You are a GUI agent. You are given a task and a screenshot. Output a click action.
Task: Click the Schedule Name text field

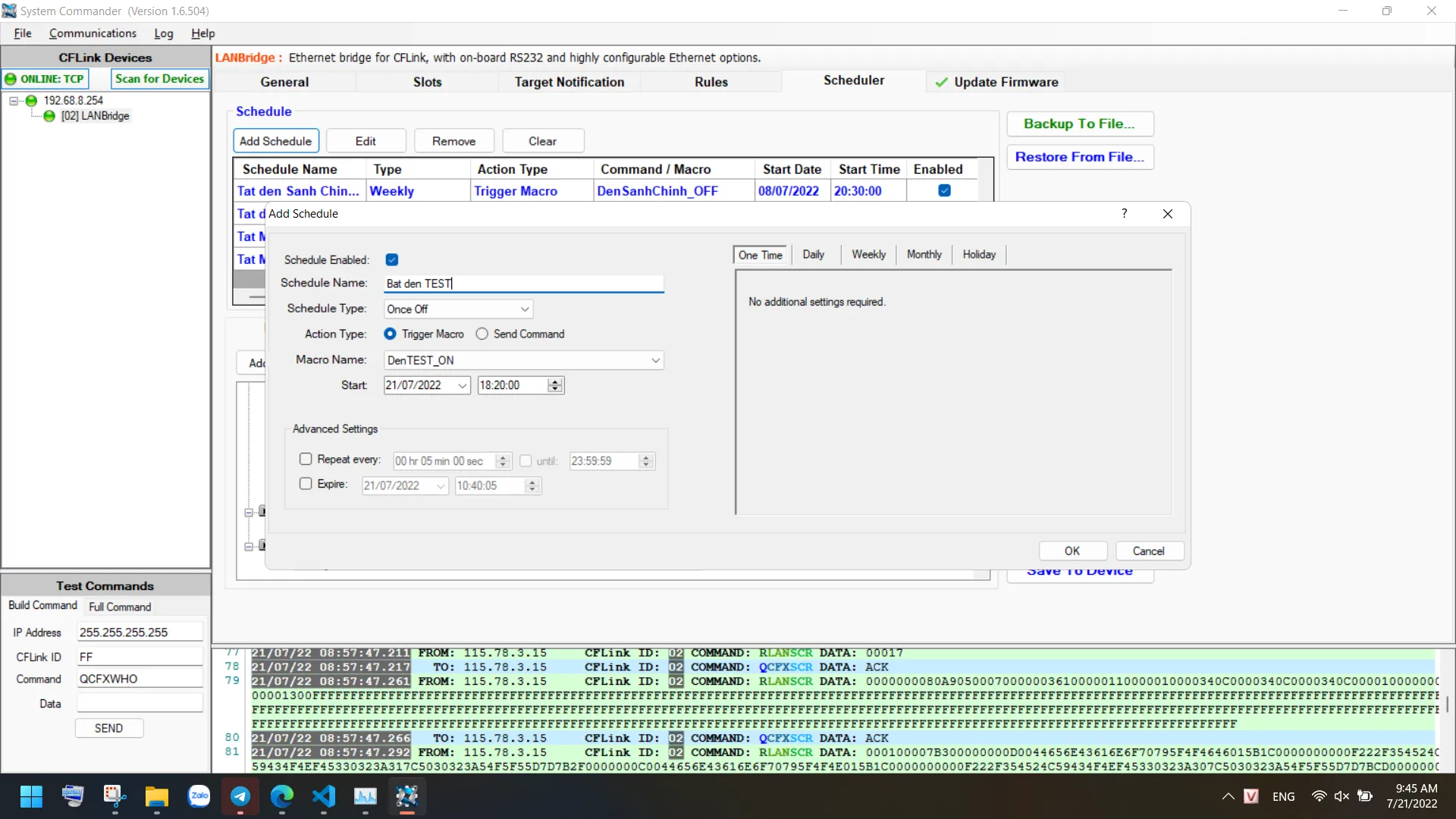[x=523, y=284]
